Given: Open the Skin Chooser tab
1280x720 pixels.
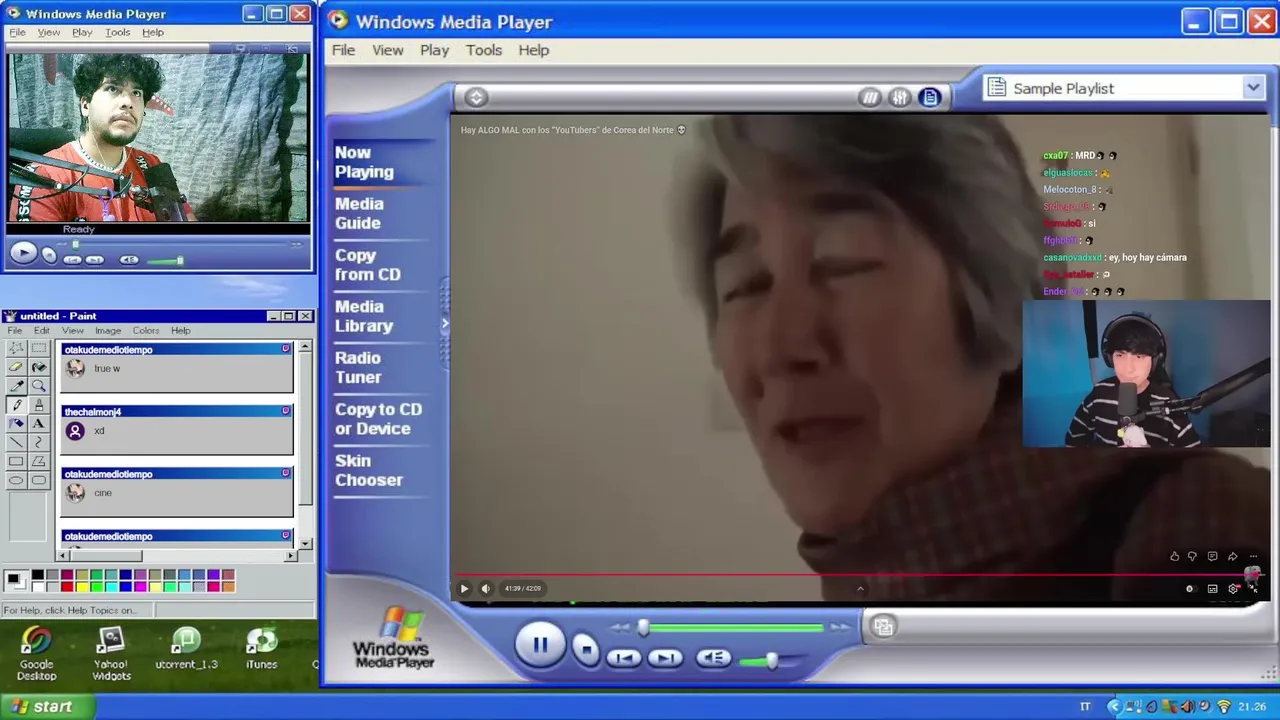Looking at the screenshot, I should 369,470.
